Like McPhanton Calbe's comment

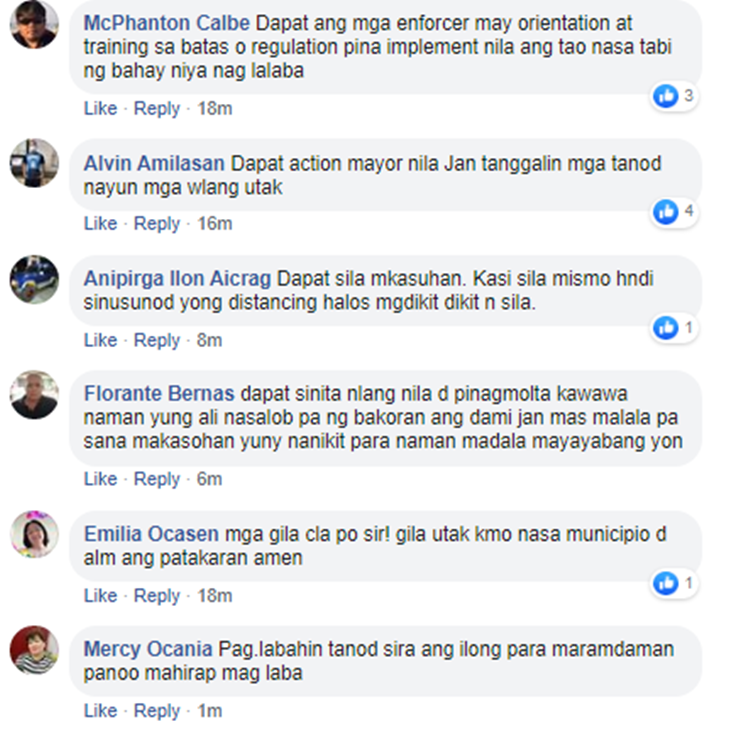[100, 109]
